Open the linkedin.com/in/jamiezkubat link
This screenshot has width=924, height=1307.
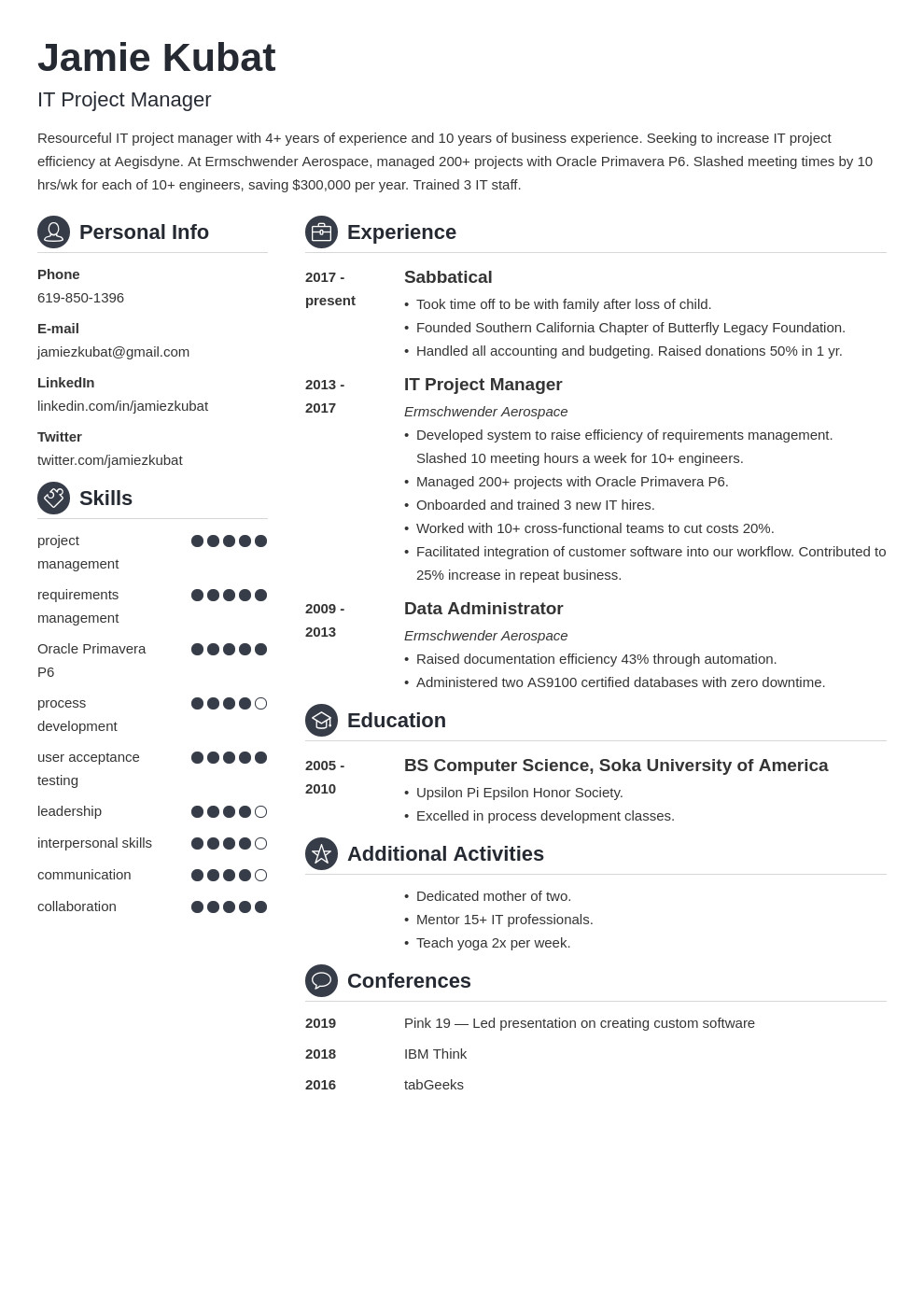(x=122, y=406)
